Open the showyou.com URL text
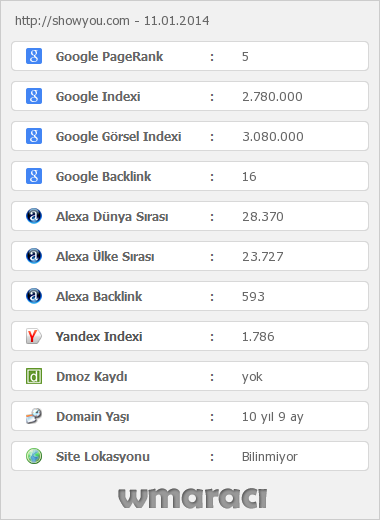This screenshot has height=520, width=380. pyautogui.click(x=72, y=21)
